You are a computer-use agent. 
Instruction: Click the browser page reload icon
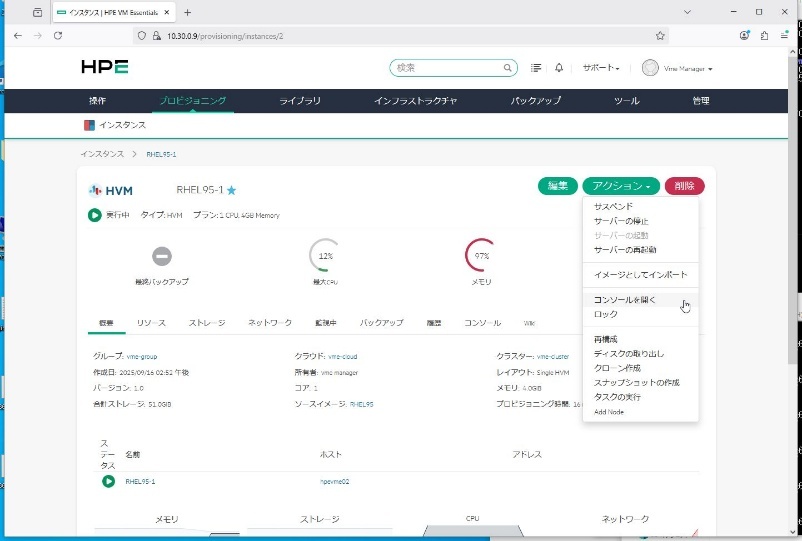pyautogui.click(x=58, y=35)
